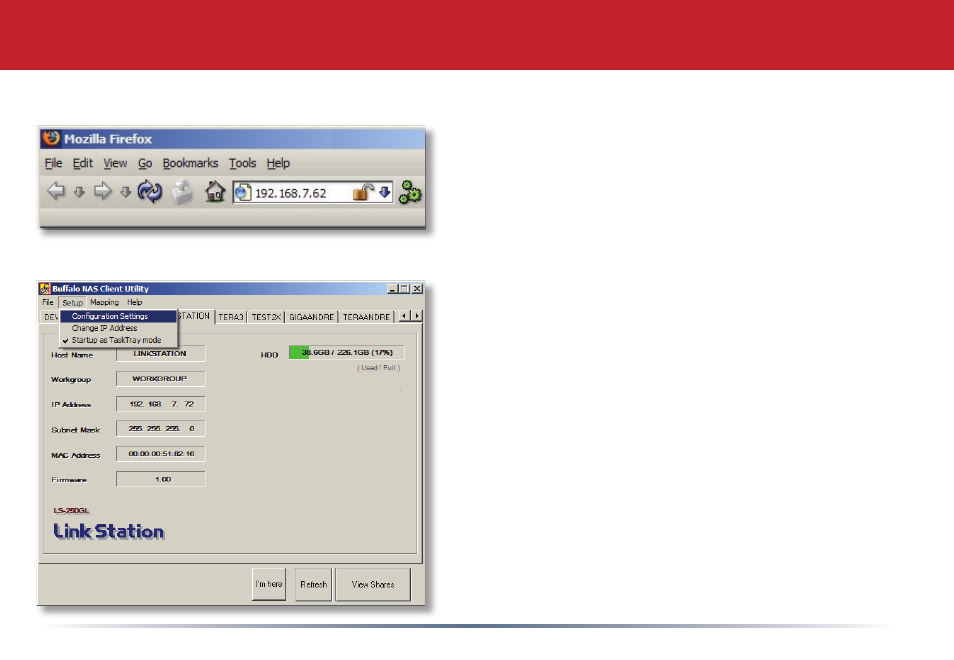Switch to the GIGAANDRE tab
Viewport: 954px width, 660px height.
[x=312, y=317]
